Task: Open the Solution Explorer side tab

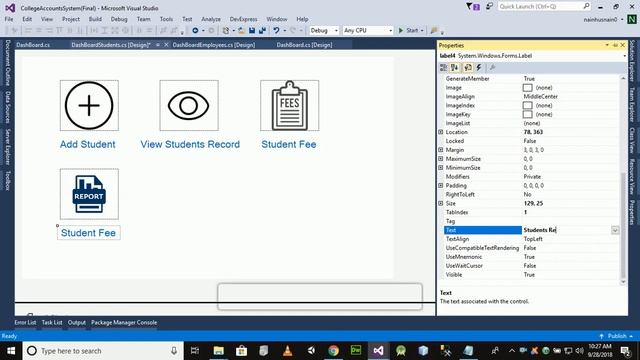Action: point(632,60)
